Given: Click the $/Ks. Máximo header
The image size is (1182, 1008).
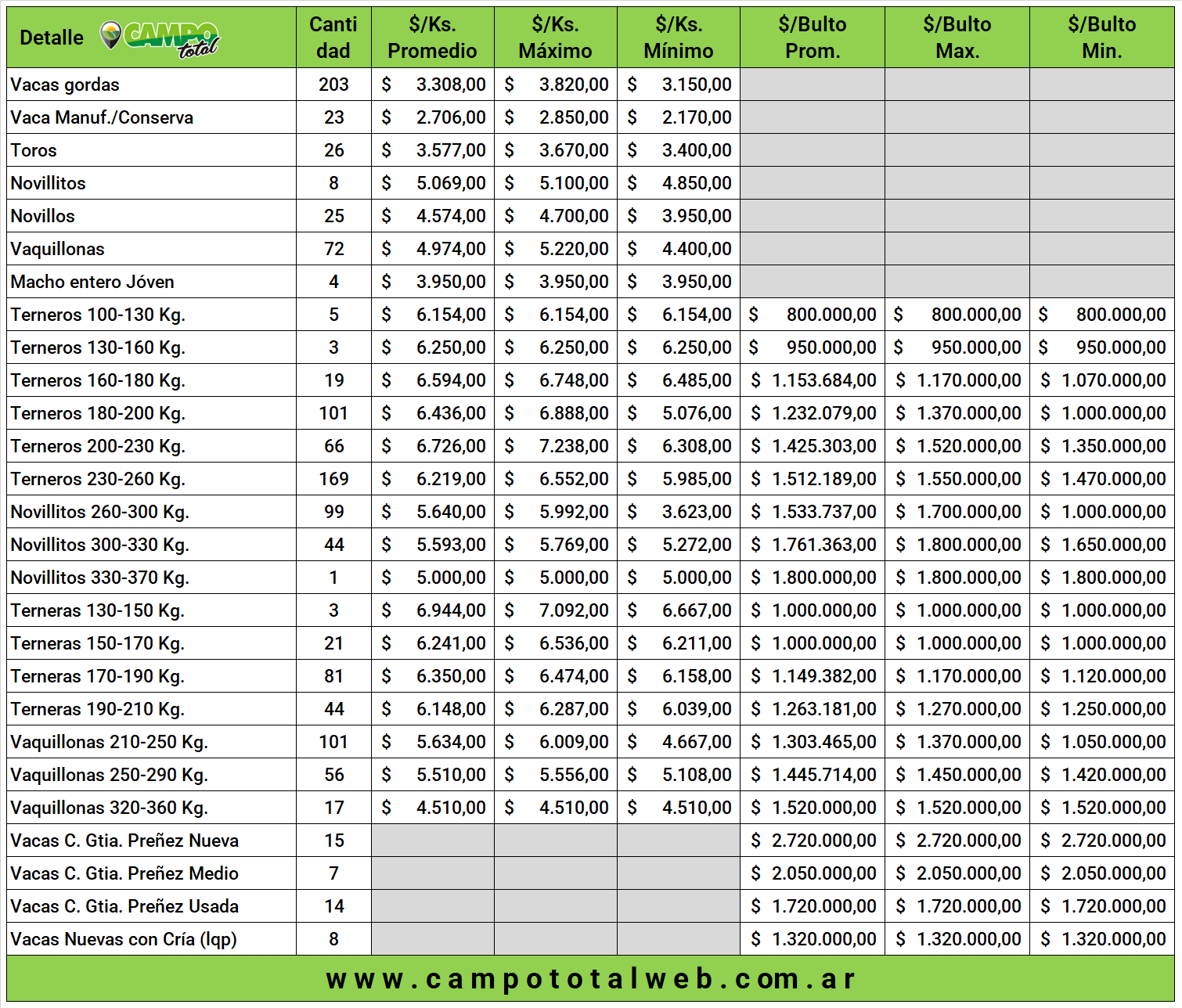Looking at the screenshot, I should (x=555, y=38).
